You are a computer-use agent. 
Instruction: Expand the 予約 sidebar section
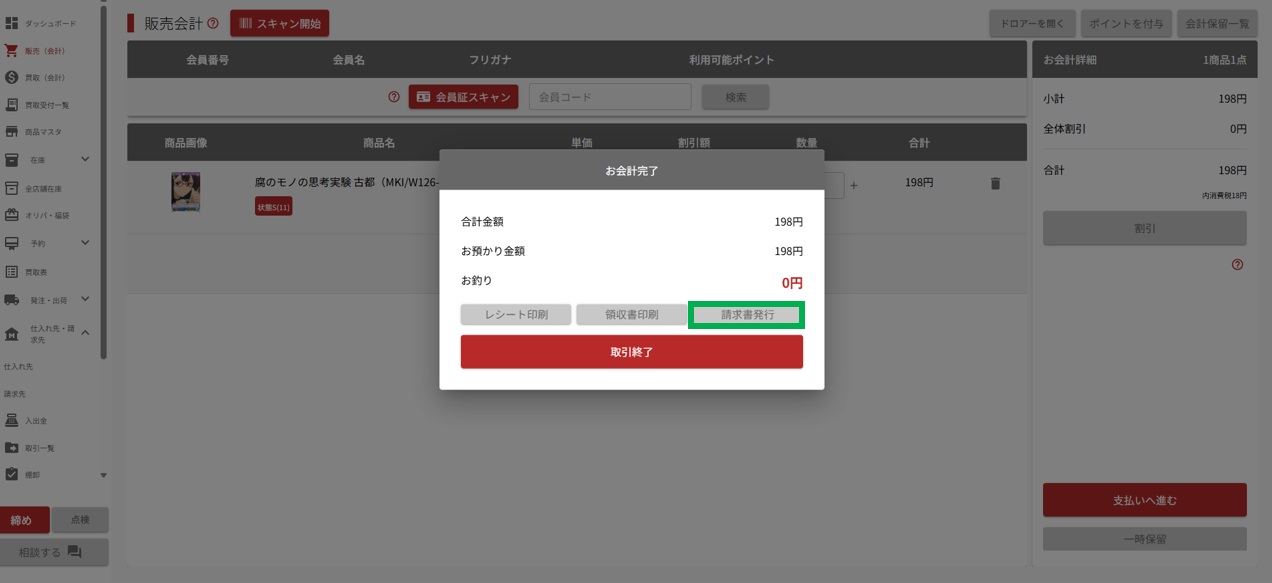coord(85,243)
